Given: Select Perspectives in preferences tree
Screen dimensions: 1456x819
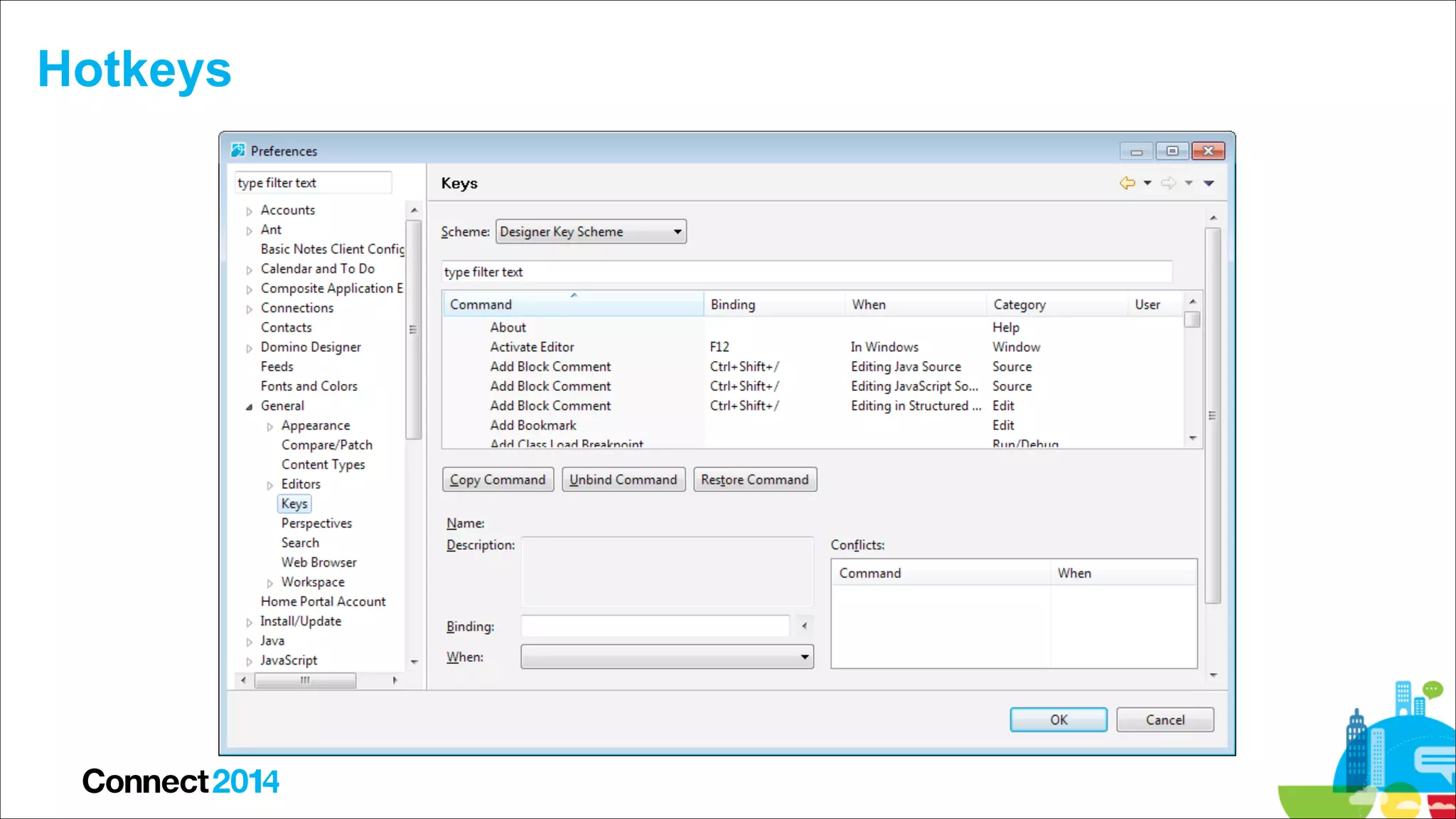Looking at the screenshot, I should [x=316, y=523].
